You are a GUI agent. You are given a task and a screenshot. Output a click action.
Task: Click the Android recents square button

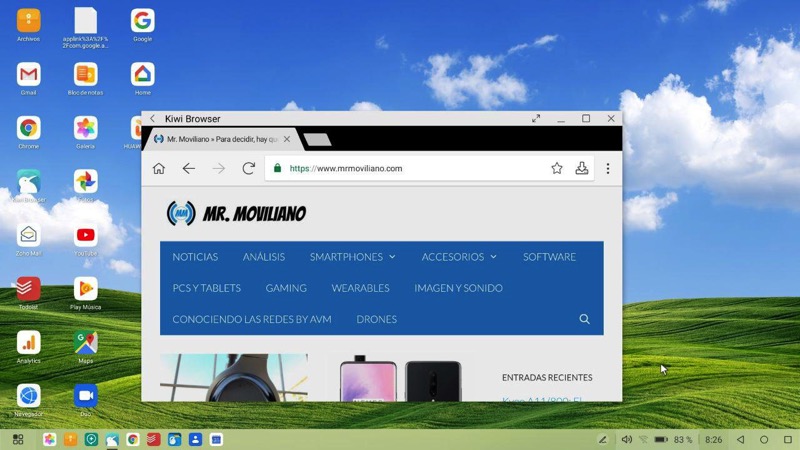788,439
